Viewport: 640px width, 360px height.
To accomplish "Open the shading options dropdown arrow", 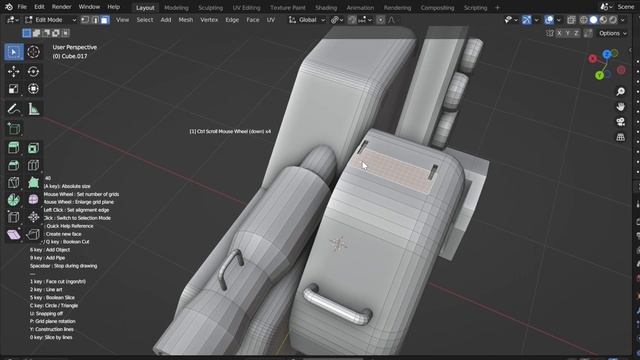I will coord(623,20).
